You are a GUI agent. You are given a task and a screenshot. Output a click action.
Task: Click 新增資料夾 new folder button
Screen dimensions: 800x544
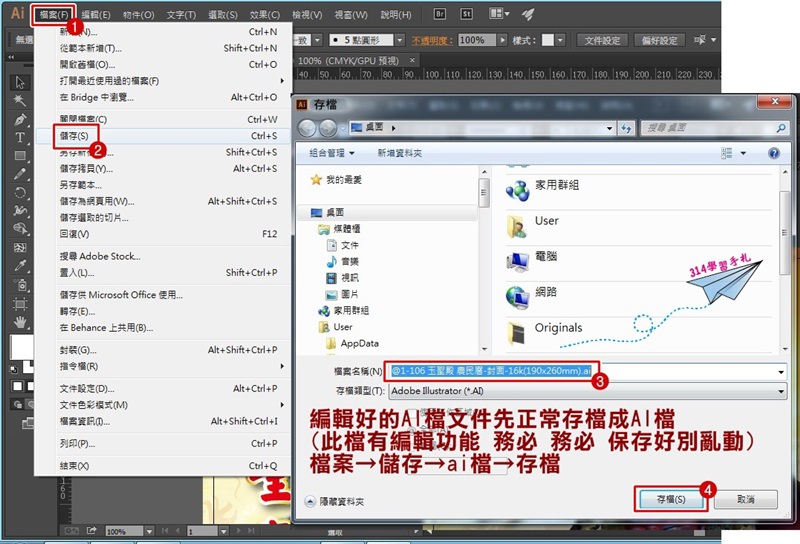tap(399, 153)
